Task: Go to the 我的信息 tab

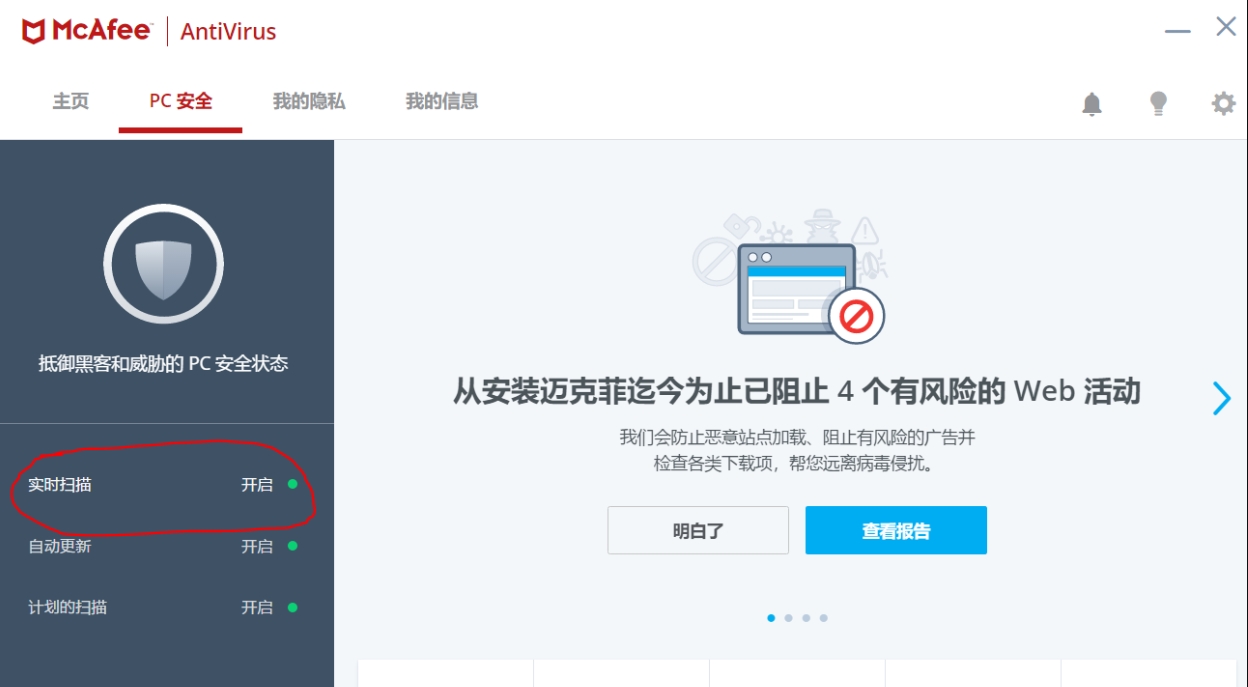Action: (x=441, y=101)
